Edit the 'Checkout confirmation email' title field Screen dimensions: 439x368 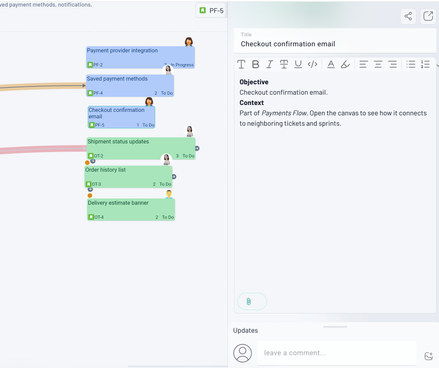tap(335, 41)
